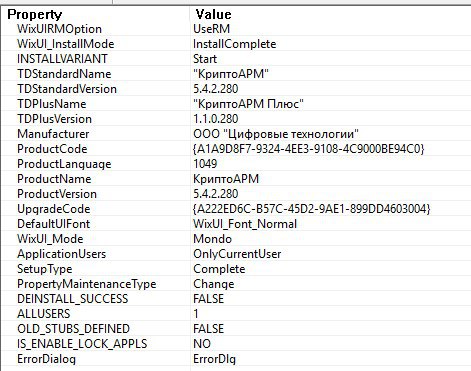Image resolution: width=471 pixels, height=371 pixels.
Task: Select the ProductLanguage property
Action: pyautogui.click(x=64, y=164)
